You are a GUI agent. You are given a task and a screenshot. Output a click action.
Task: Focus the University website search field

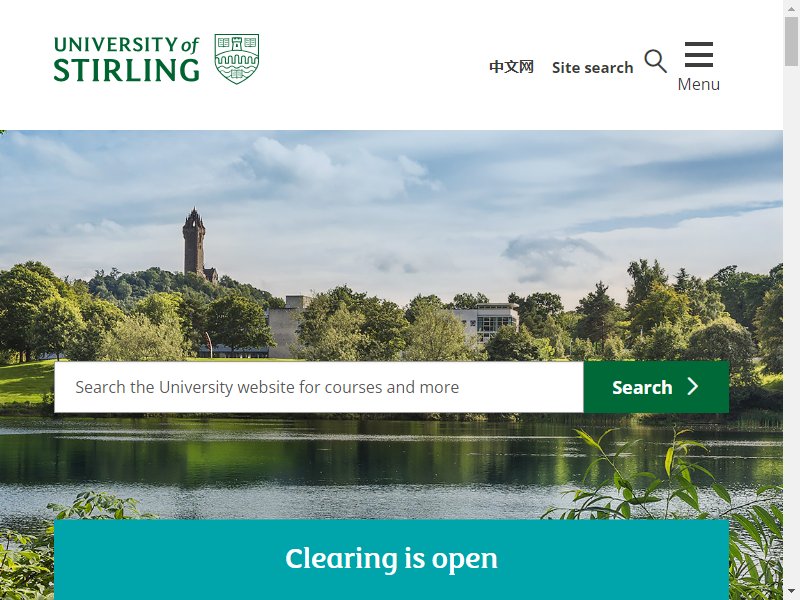pos(319,387)
